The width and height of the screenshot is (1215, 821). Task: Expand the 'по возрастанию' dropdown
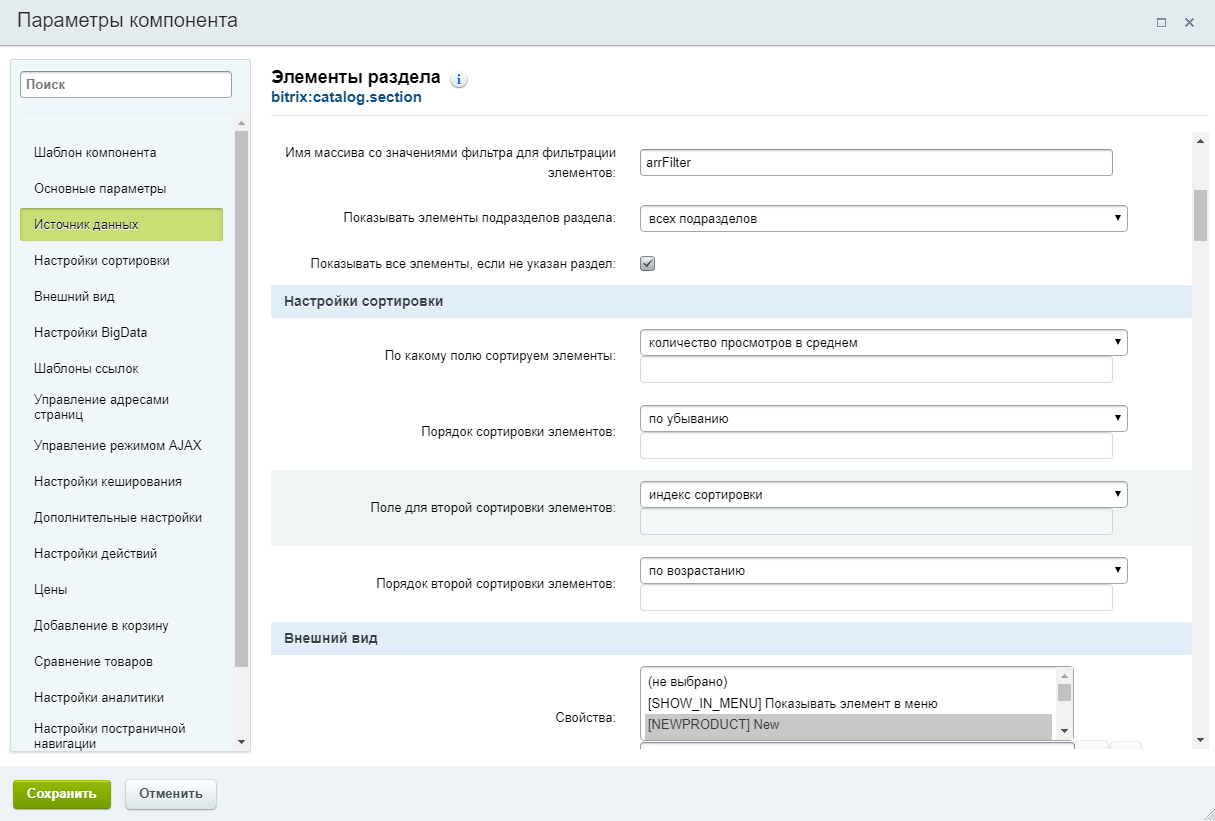883,571
